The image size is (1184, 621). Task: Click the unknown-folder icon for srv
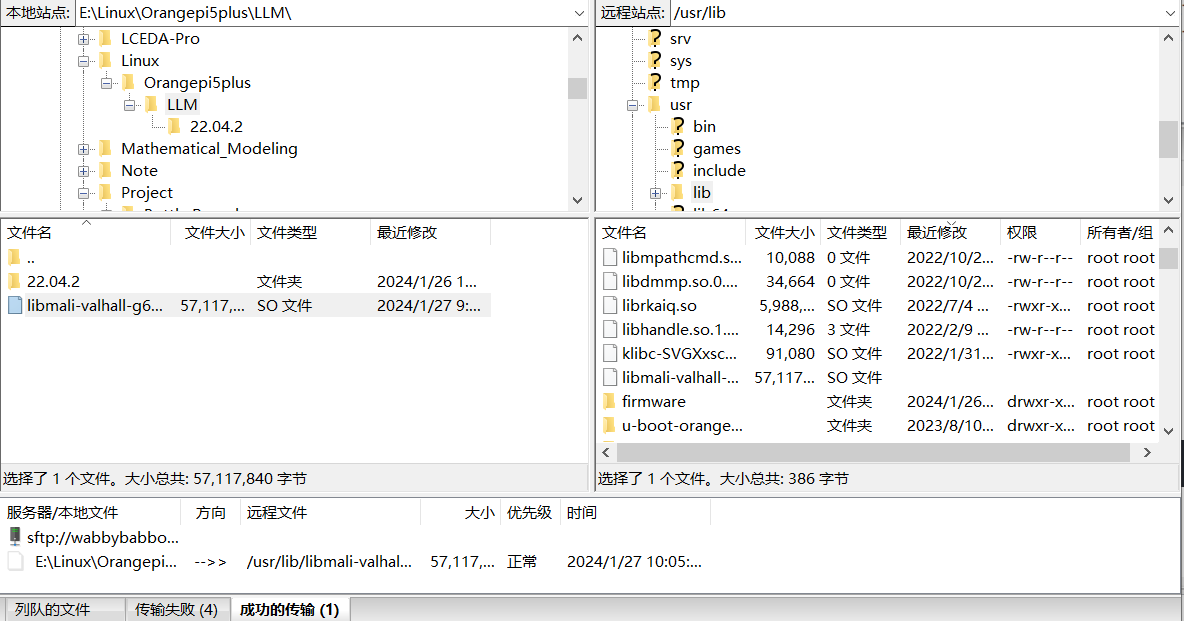click(x=655, y=38)
